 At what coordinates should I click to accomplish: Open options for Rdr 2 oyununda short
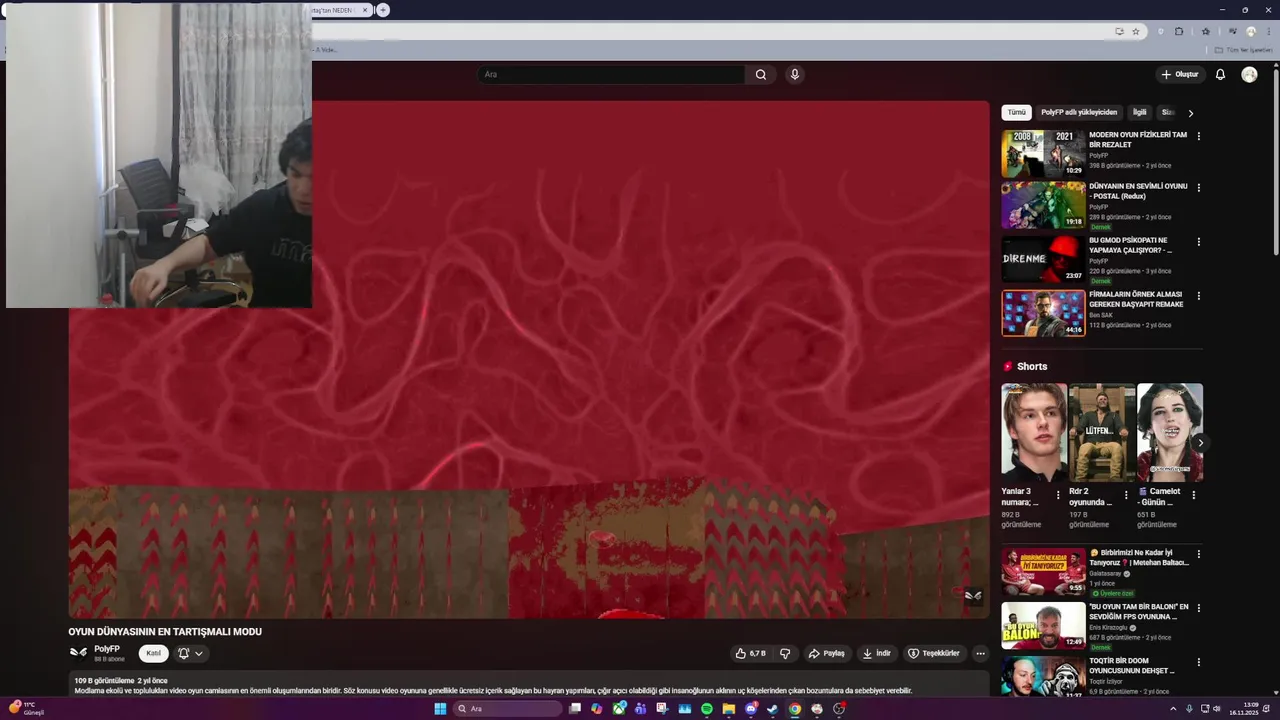[x=1126, y=494]
